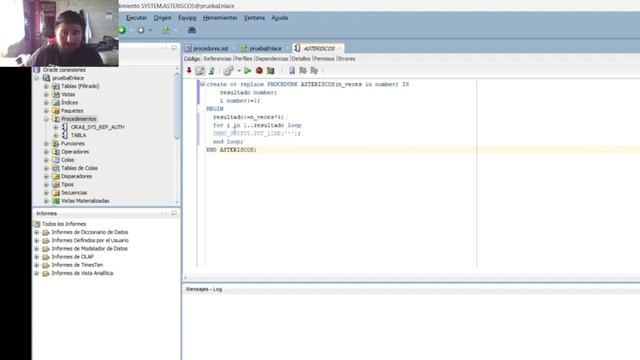Open the Perfiles sub-tab
640x360 pixels.
click(244, 59)
